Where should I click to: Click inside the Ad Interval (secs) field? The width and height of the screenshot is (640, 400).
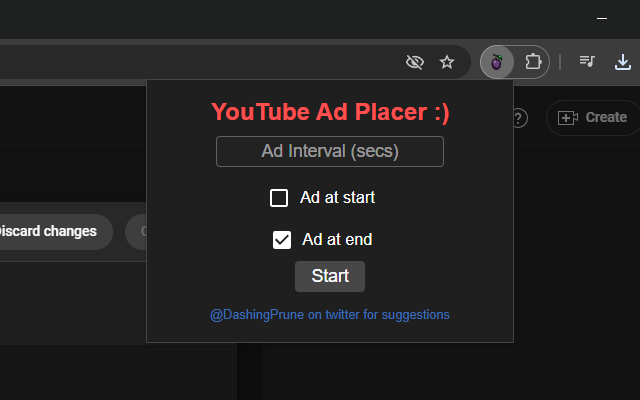pyautogui.click(x=330, y=151)
